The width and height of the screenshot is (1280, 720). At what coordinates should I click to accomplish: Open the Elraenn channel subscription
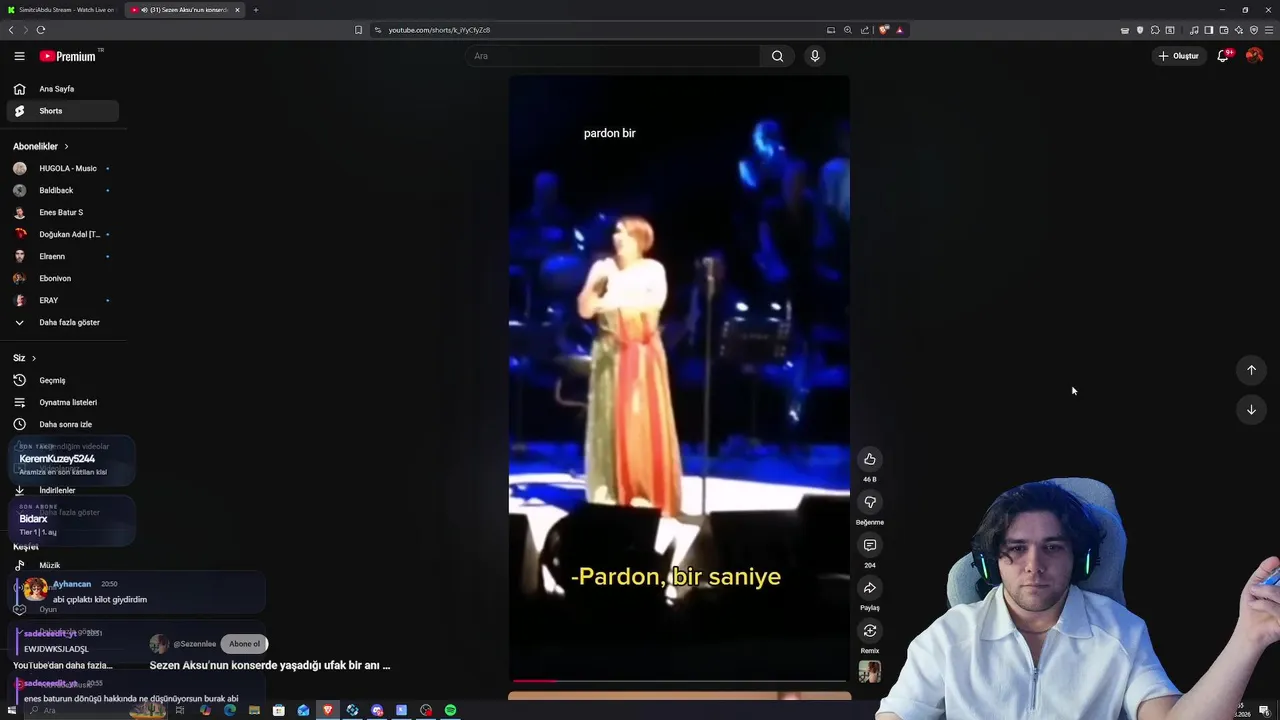coord(63,256)
